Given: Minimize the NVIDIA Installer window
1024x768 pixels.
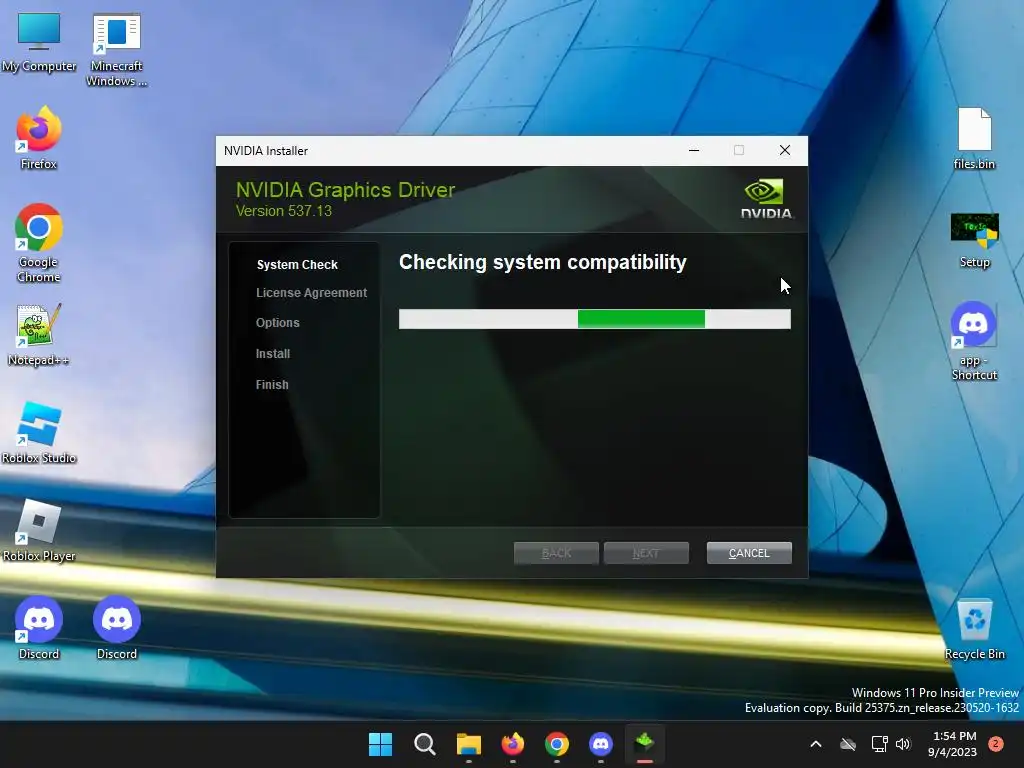Looking at the screenshot, I should coord(694,150).
